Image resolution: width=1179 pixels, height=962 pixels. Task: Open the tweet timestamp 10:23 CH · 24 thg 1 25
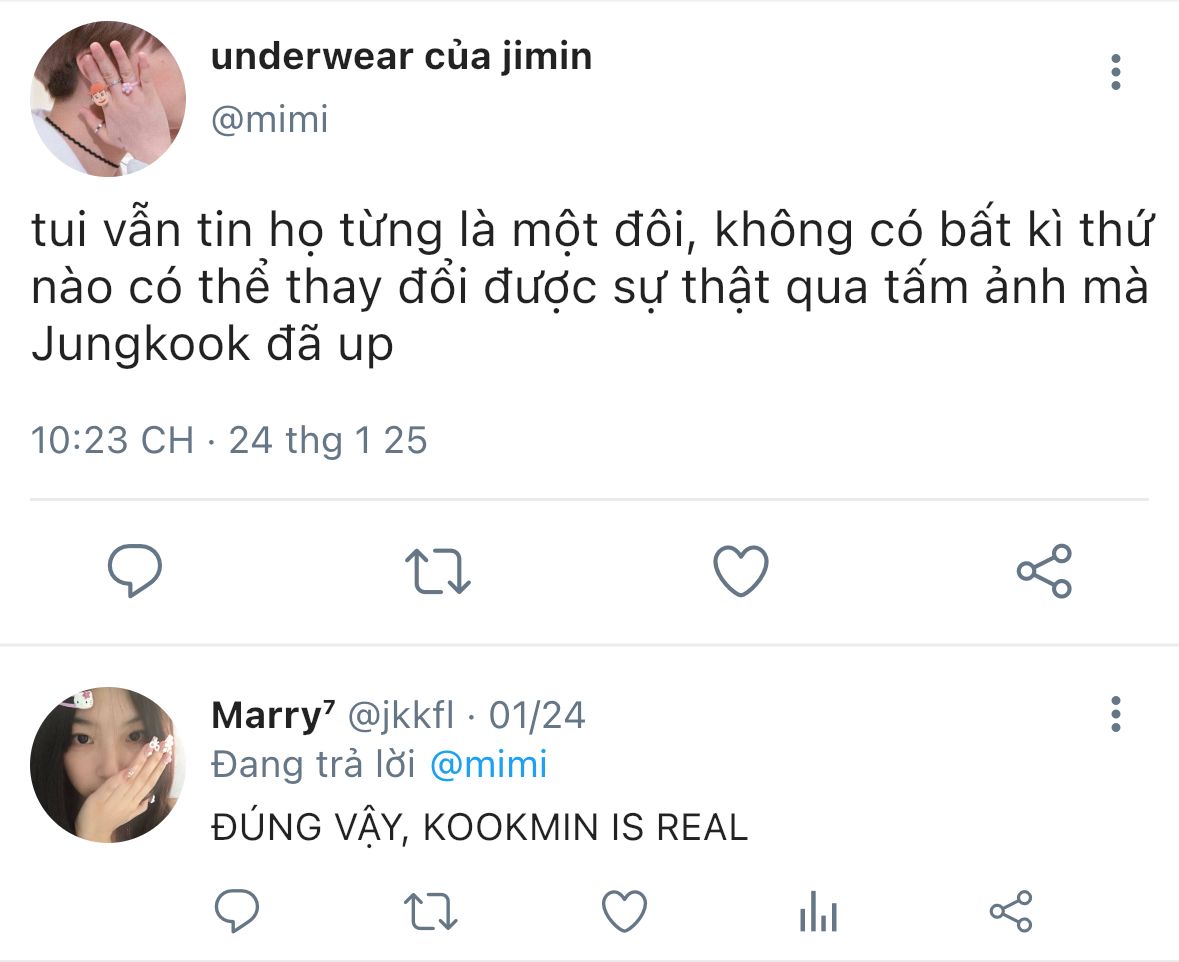coord(229,440)
